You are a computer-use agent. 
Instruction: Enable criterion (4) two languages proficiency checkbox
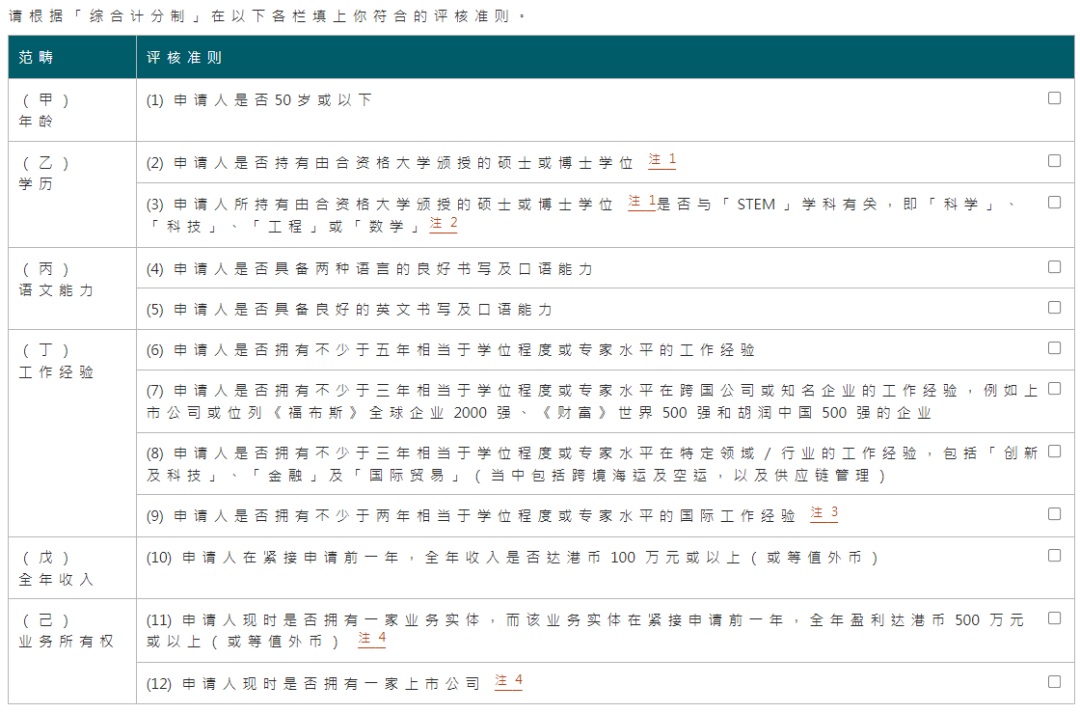point(1054,267)
